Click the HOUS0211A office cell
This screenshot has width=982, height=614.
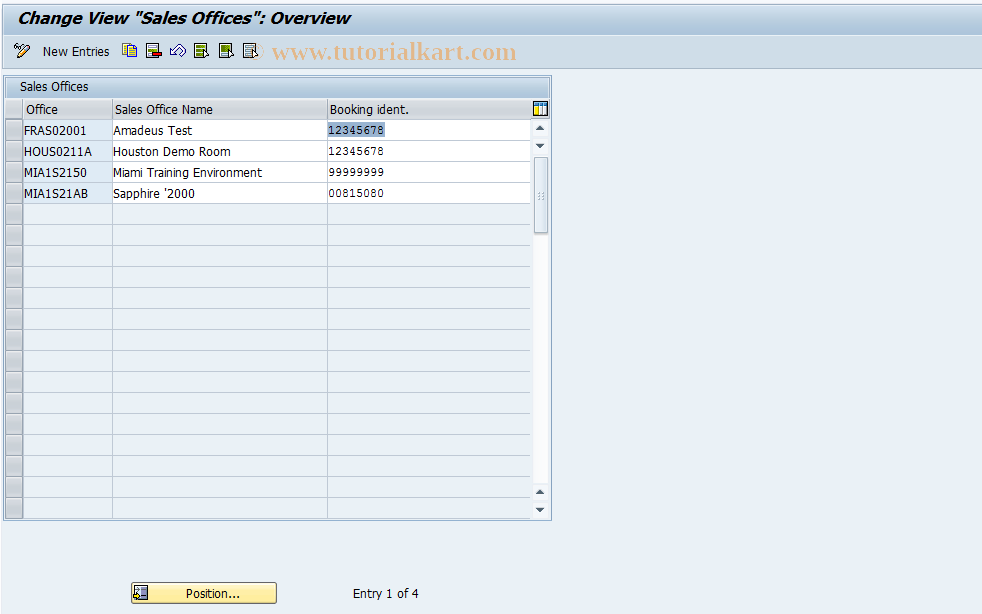coord(68,152)
